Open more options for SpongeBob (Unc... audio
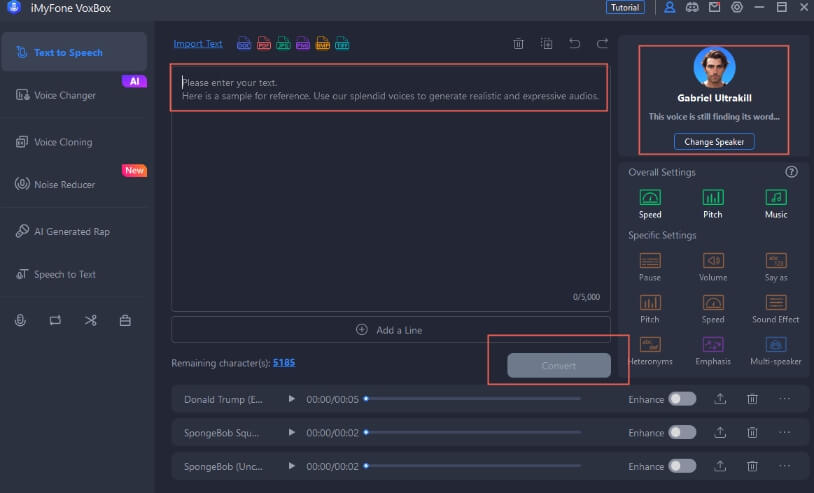Screen dimensions: 814x493 pyautogui.click(x=784, y=466)
